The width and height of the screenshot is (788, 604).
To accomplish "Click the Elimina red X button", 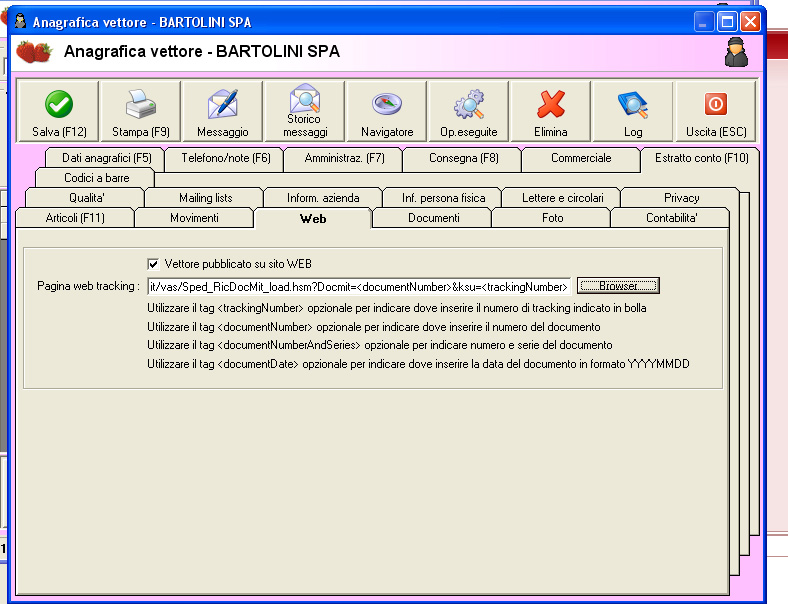I will click(551, 111).
